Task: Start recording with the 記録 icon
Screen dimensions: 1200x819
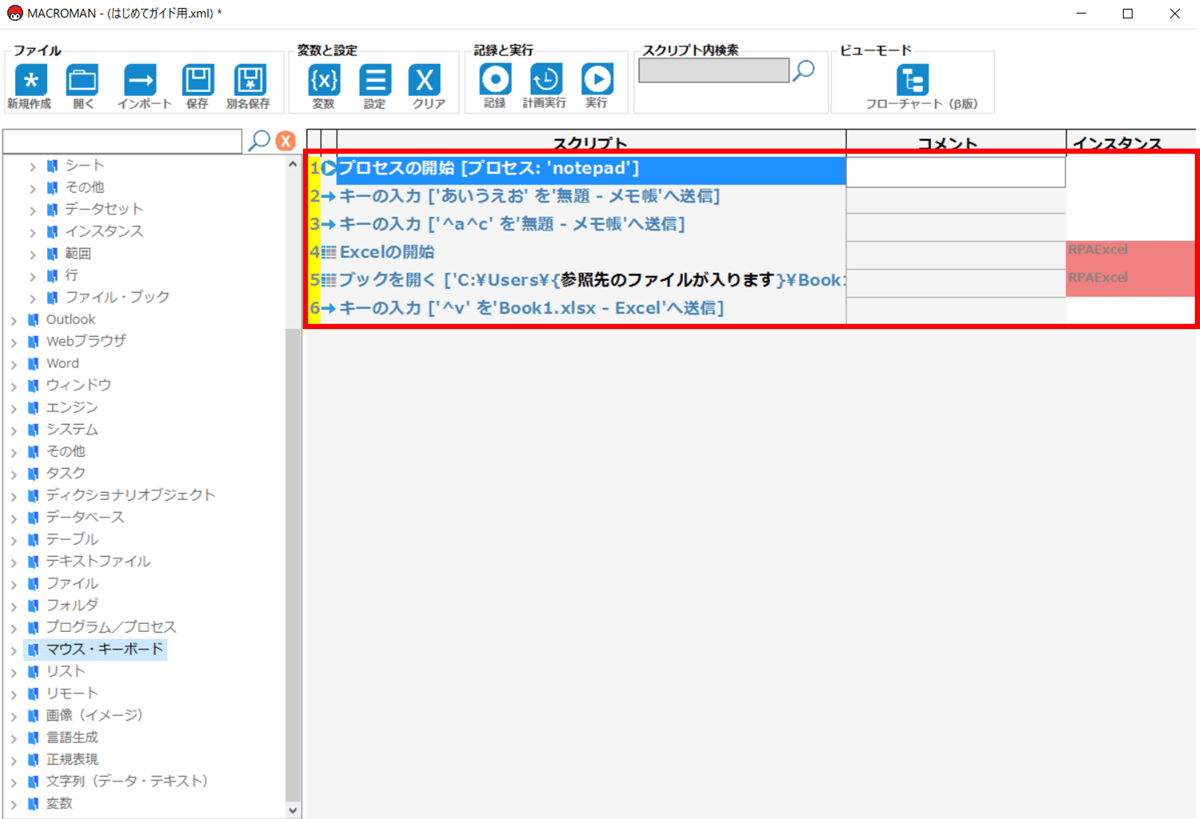Action: click(x=495, y=80)
